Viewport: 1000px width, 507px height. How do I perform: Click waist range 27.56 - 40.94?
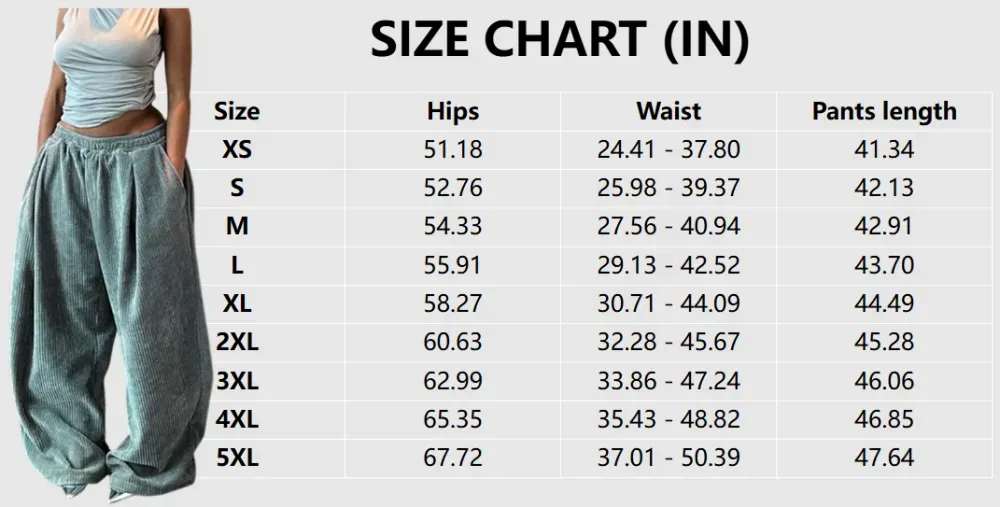click(x=668, y=226)
